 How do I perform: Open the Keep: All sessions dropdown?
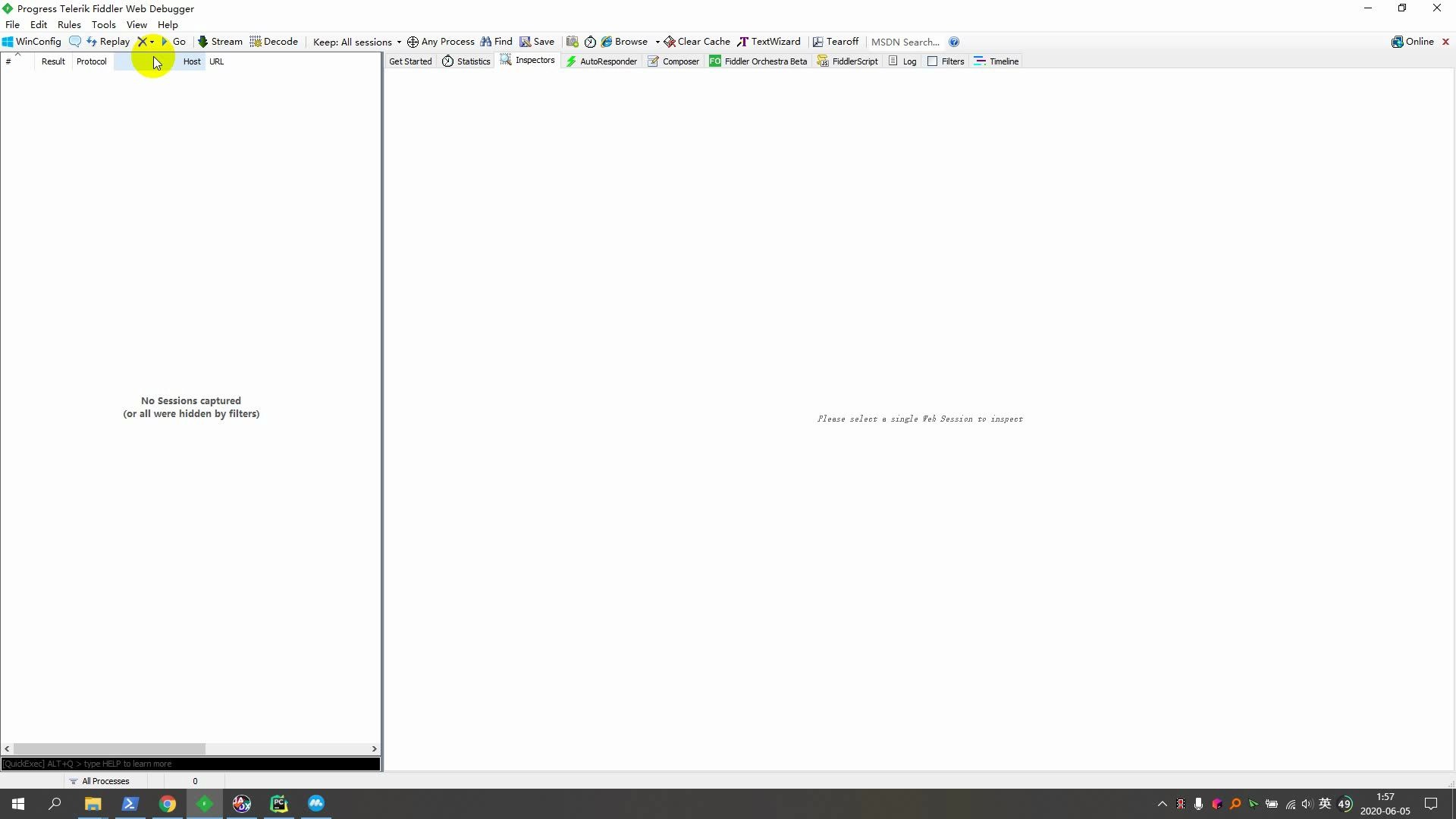356,42
